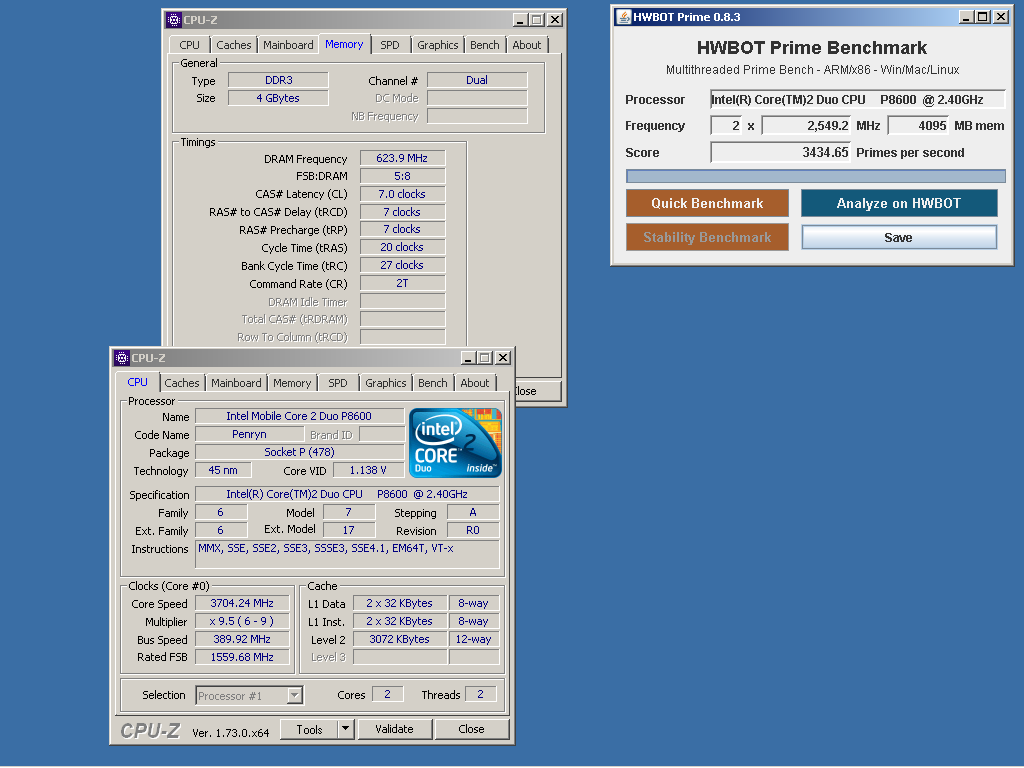1024x768 pixels.
Task: Maximize the HWBOT Prime window
Action: (983, 17)
